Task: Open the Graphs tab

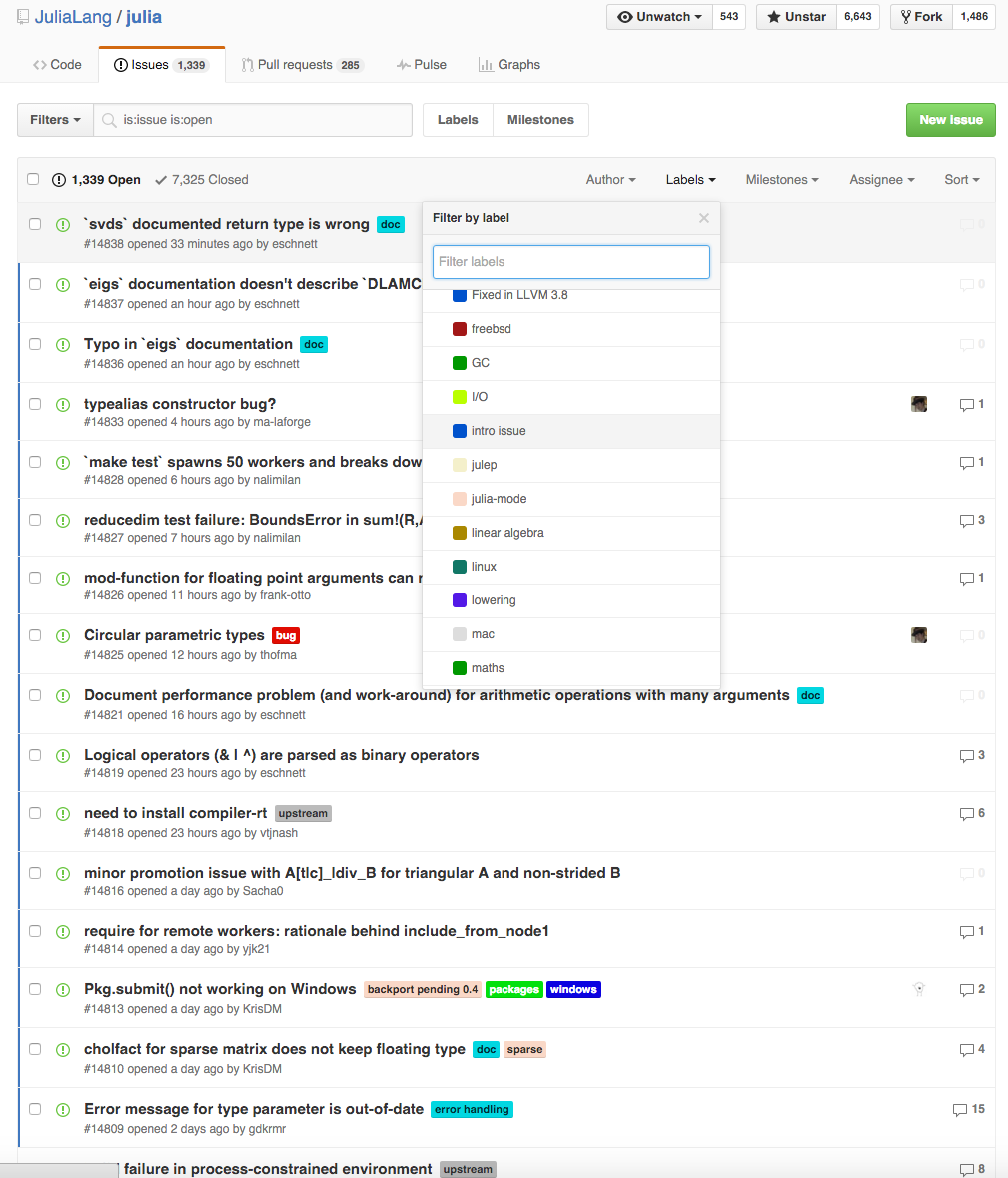Action: [x=509, y=65]
